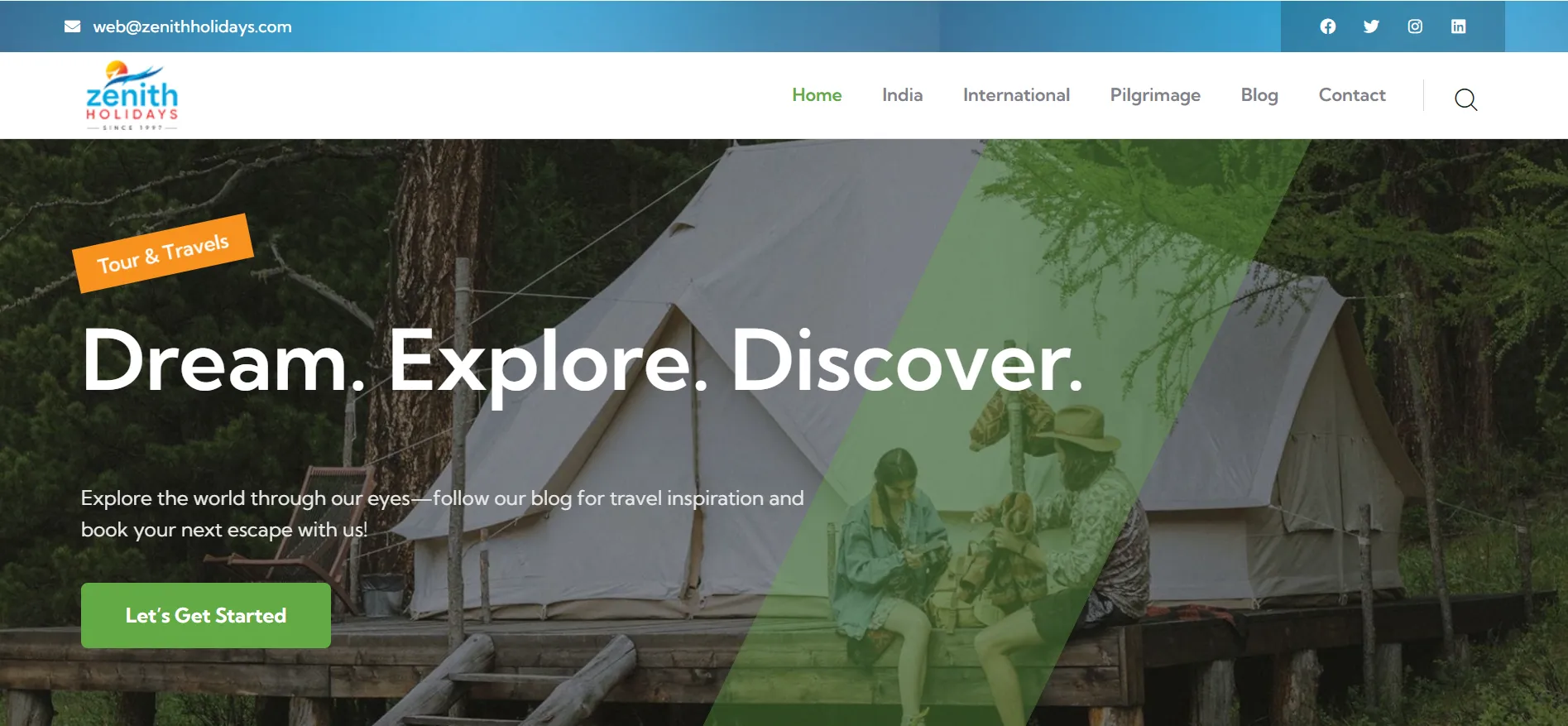This screenshot has width=1568, height=726.
Task: Select the Pilgrimage menu item
Action: click(1155, 96)
